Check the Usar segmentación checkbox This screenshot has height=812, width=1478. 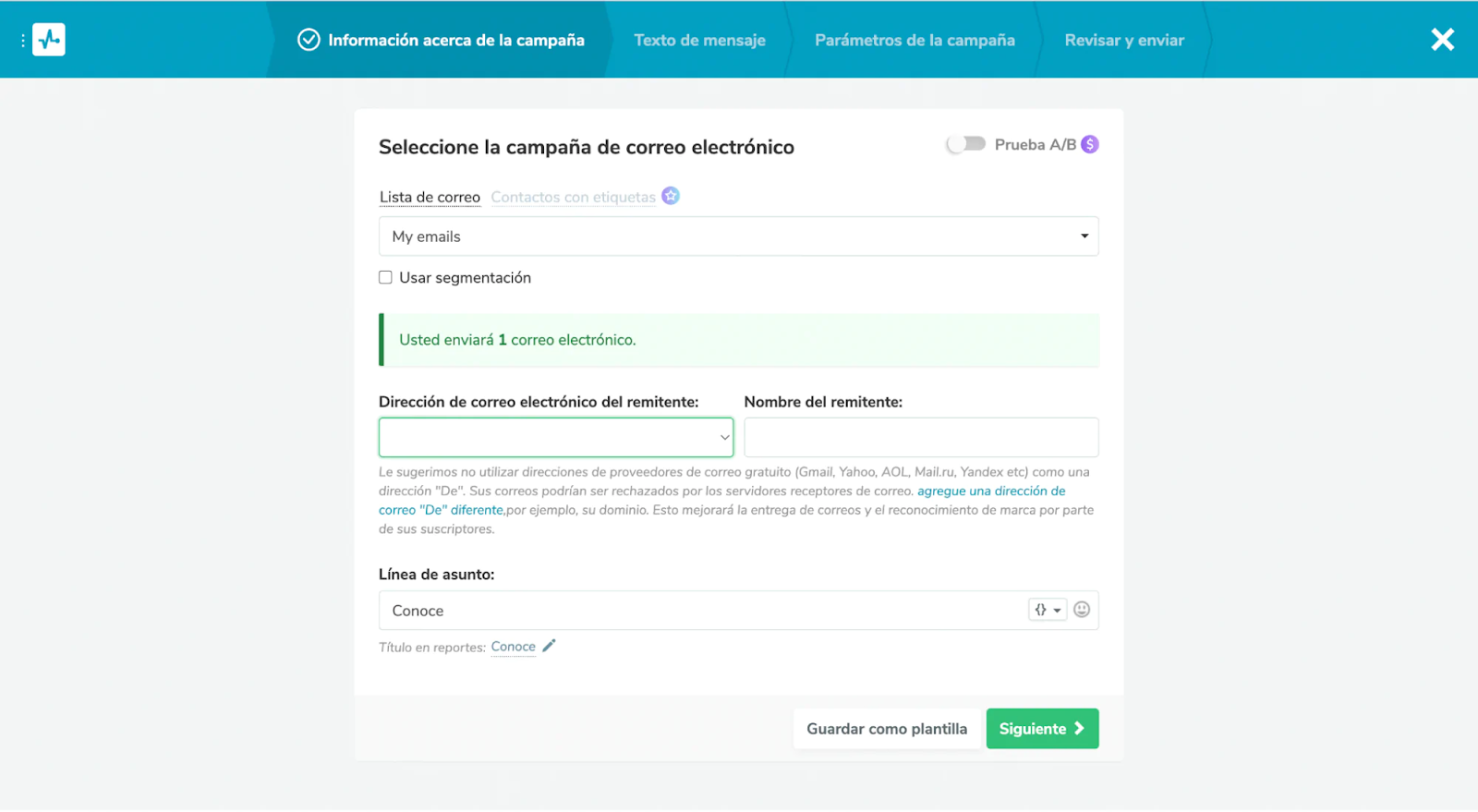[x=386, y=277]
